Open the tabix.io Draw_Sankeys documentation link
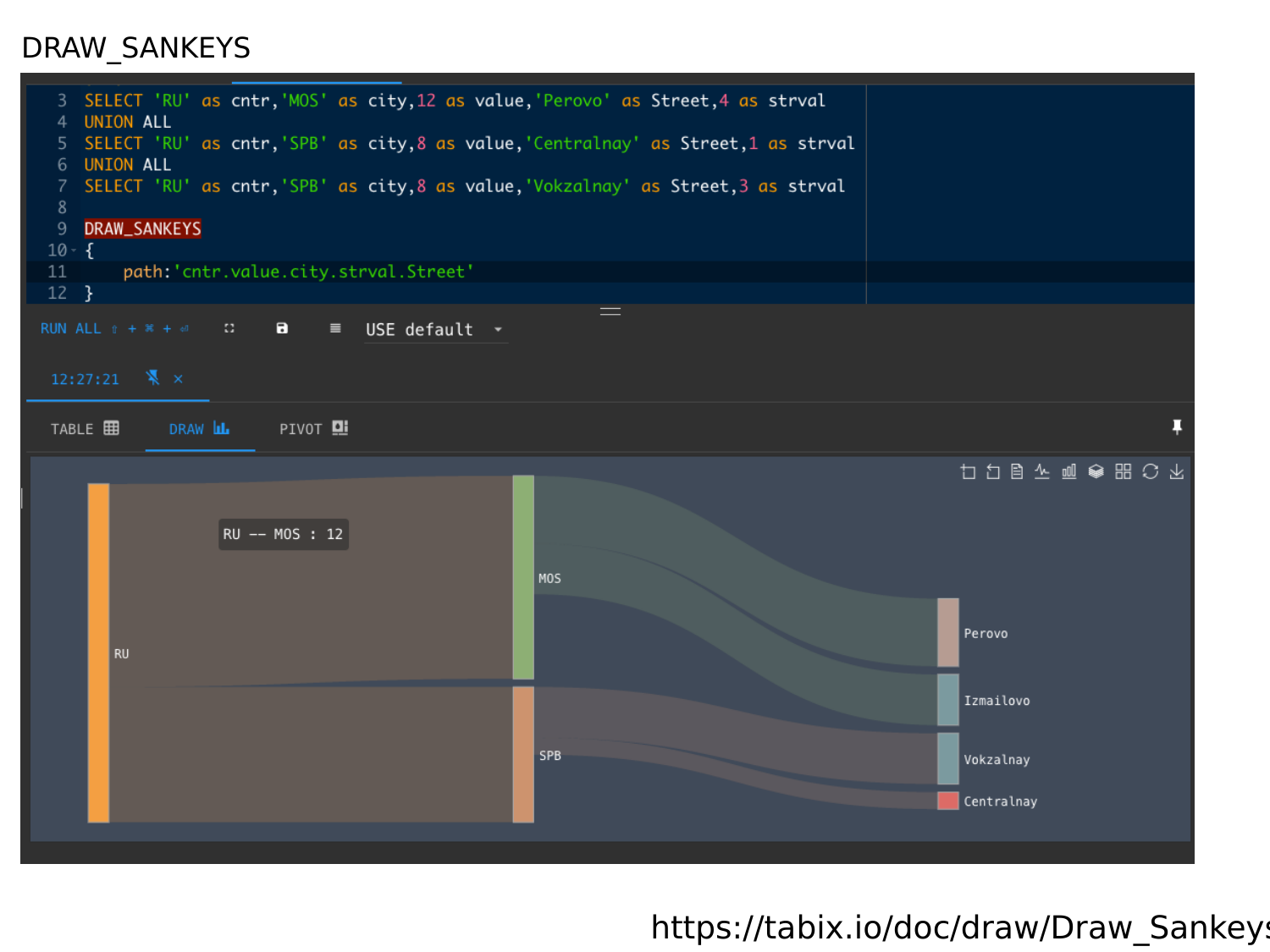 (960, 927)
